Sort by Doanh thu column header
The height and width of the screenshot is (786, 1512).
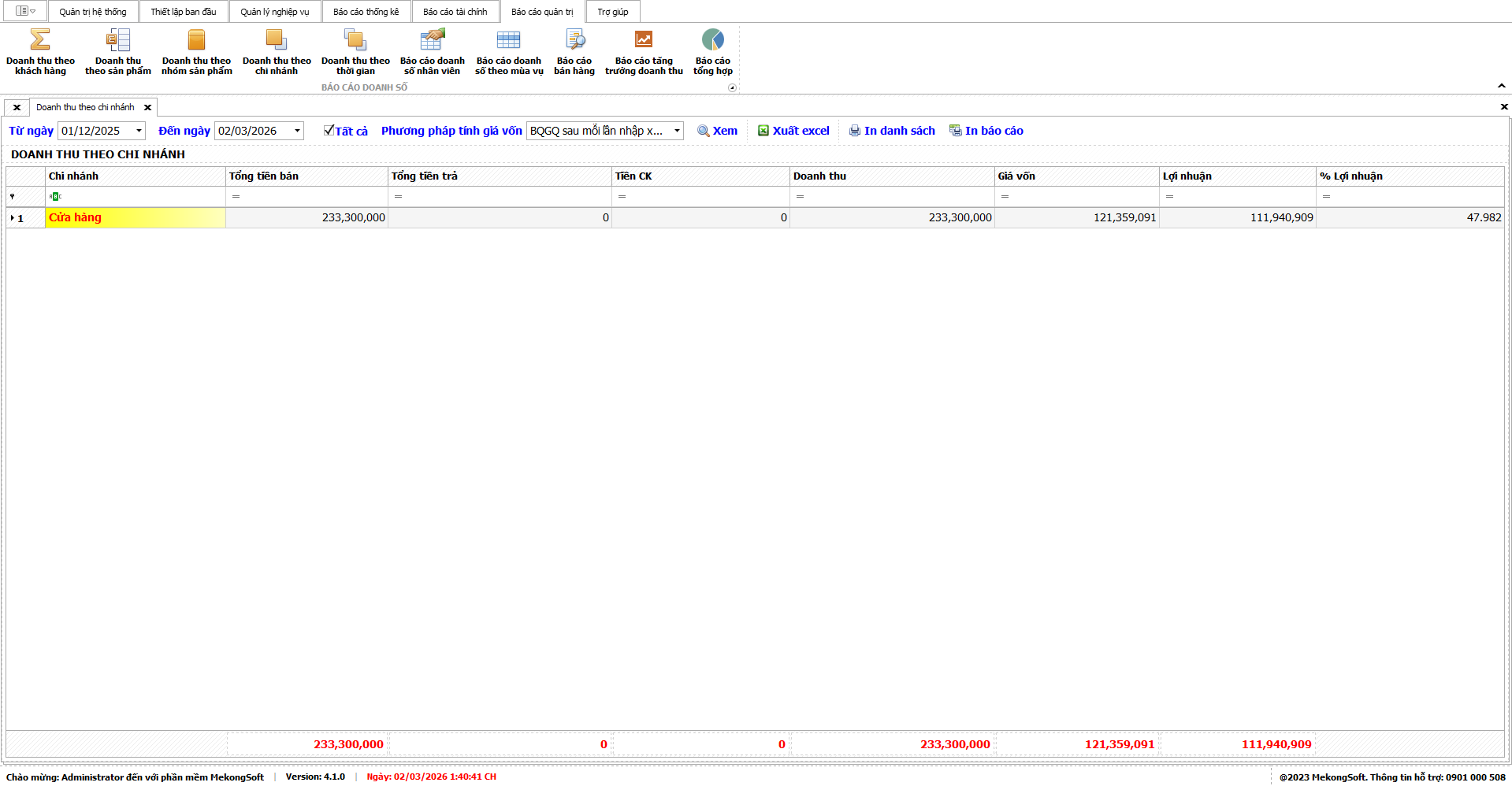(x=893, y=176)
